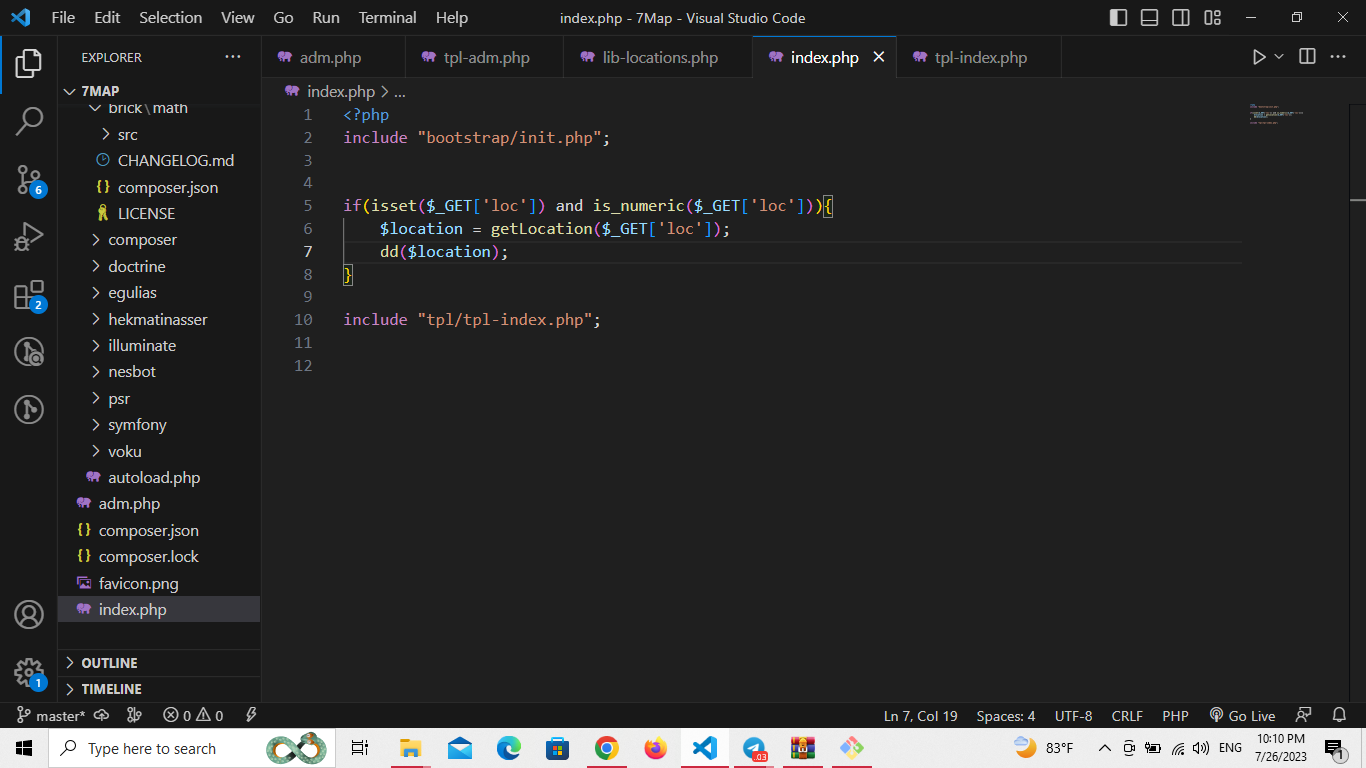The width and height of the screenshot is (1366, 768).
Task: Click Spaces: 4 indentation setting
Action: [1006, 716]
